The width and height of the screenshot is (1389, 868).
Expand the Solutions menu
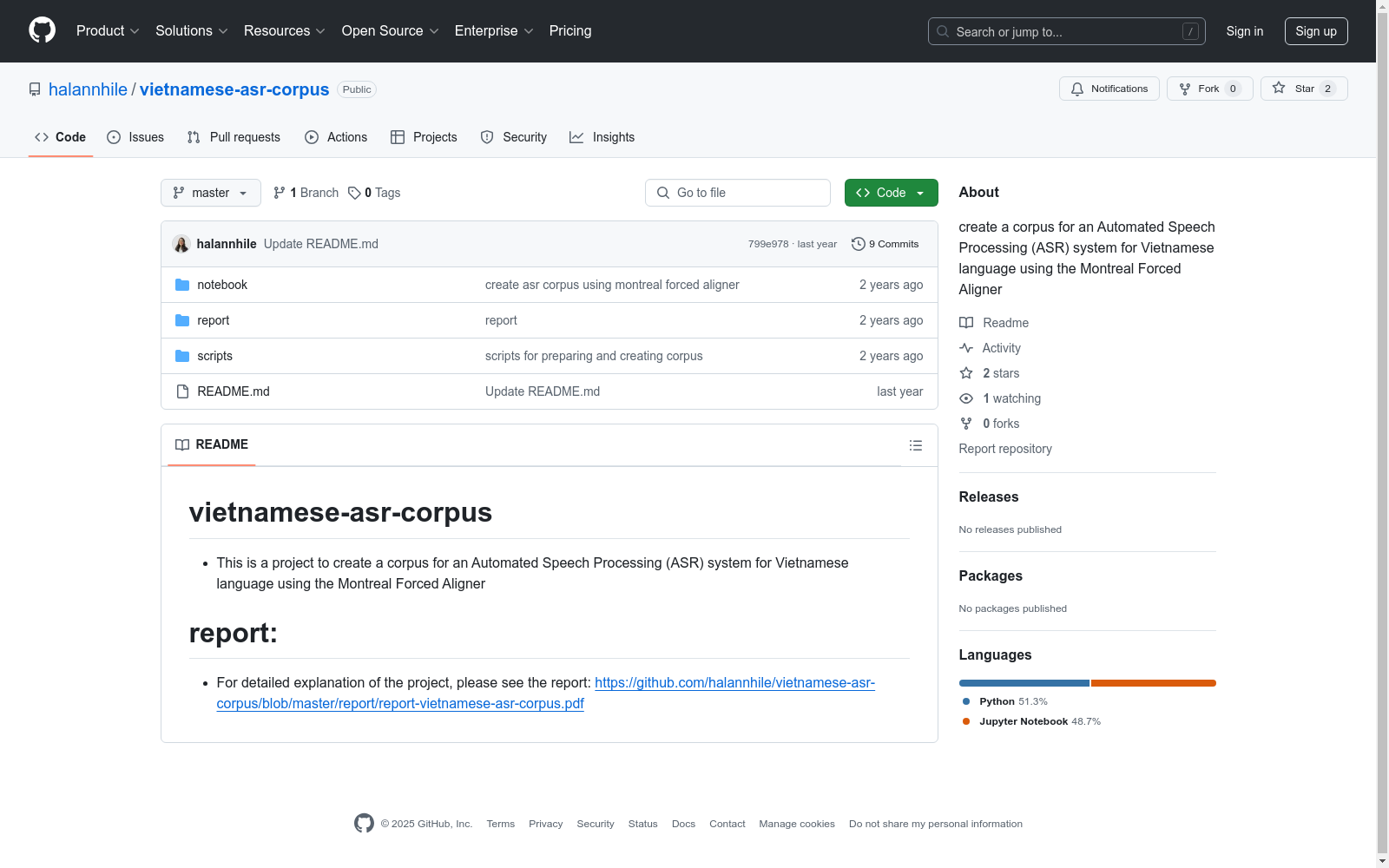point(192,31)
